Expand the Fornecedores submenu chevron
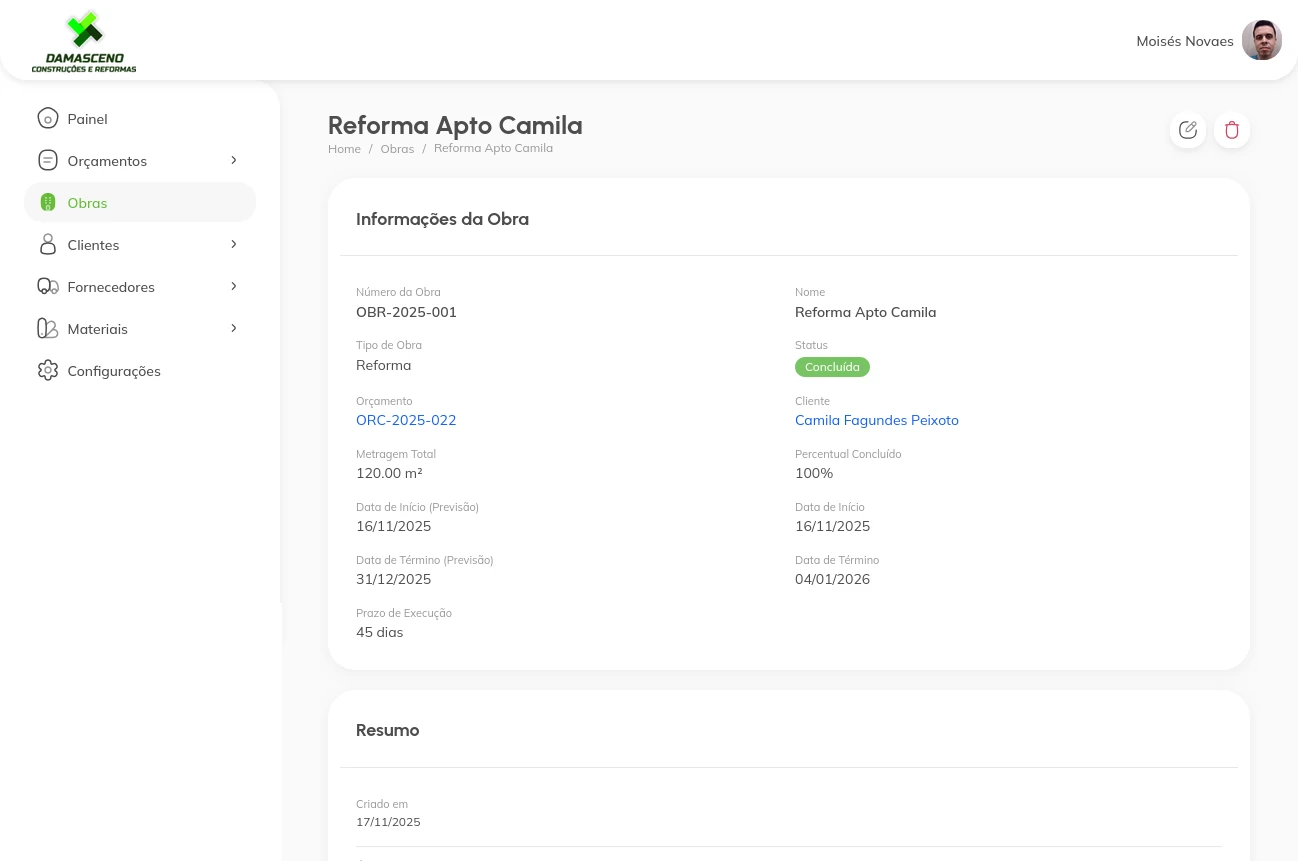 point(234,286)
